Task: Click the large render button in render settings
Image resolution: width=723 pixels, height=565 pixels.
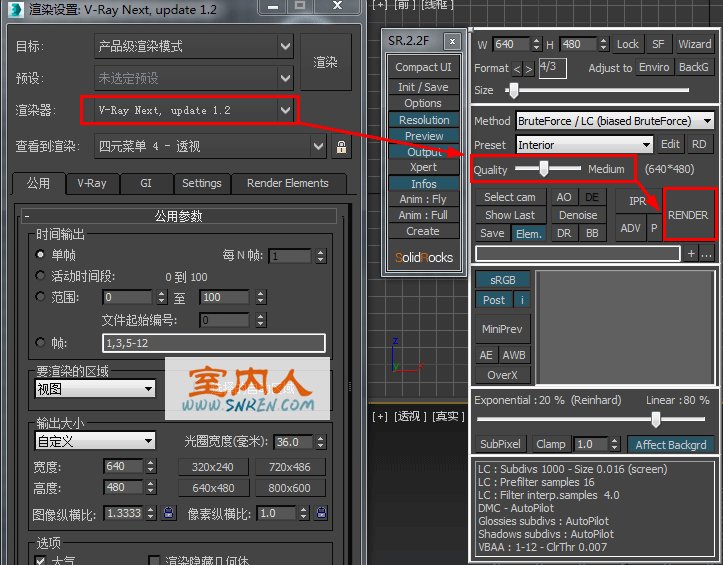Action: pyautogui.click(x=326, y=62)
